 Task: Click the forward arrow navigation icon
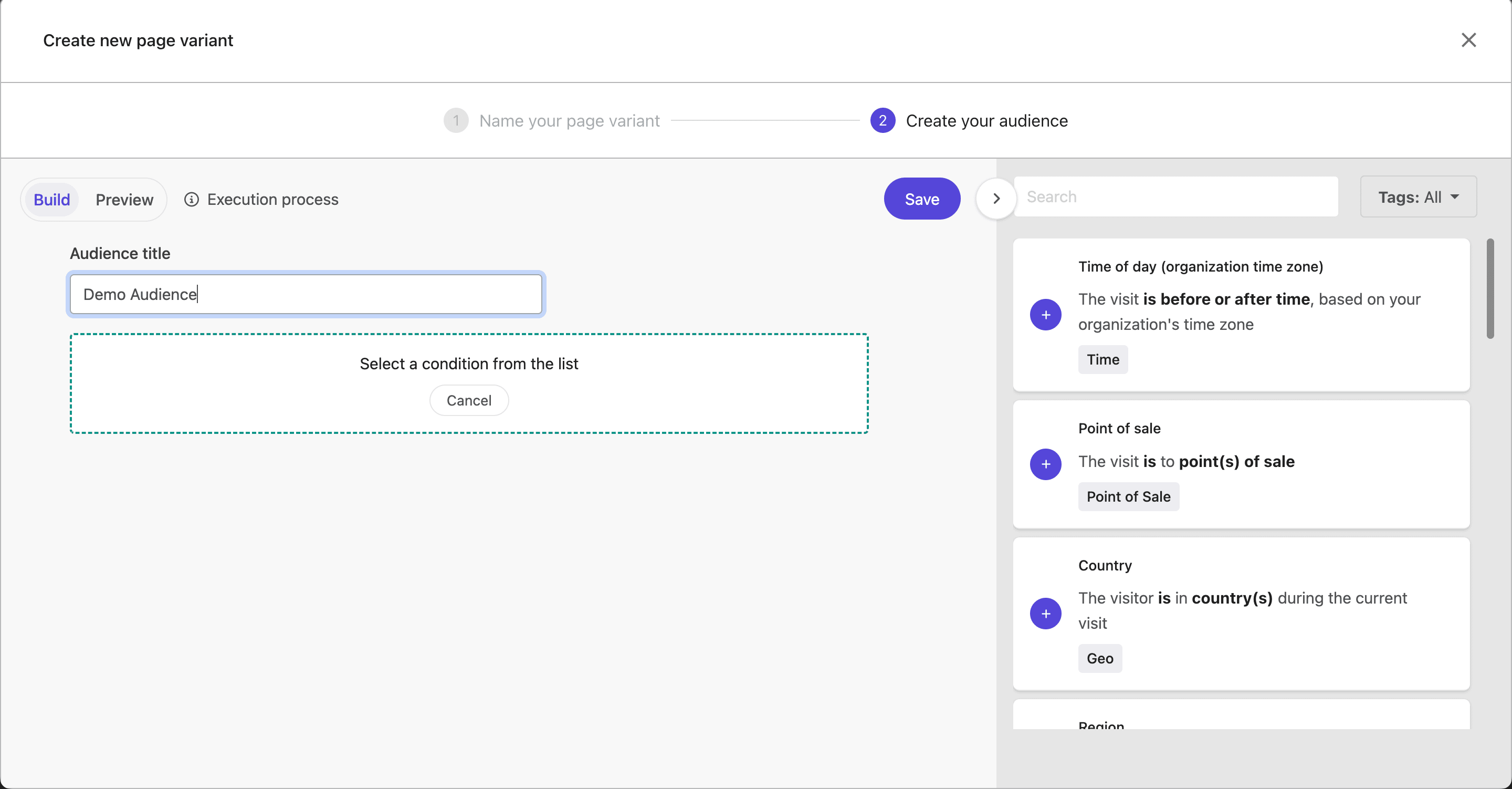pos(996,198)
